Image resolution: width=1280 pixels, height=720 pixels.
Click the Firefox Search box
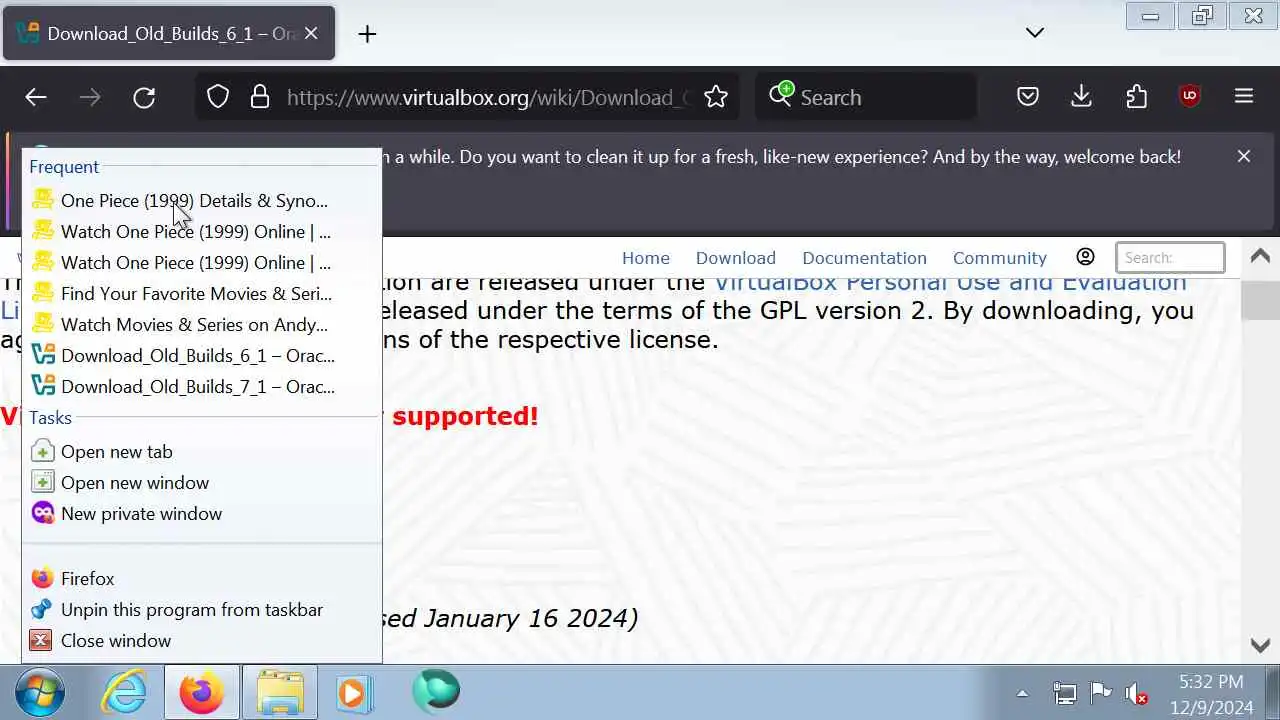click(x=866, y=97)
